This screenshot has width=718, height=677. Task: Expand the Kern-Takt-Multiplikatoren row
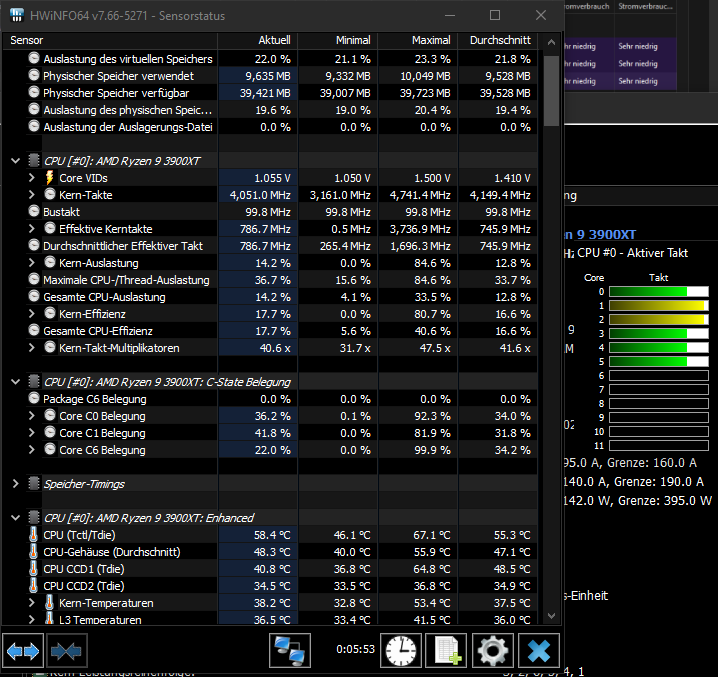(32, 347)
